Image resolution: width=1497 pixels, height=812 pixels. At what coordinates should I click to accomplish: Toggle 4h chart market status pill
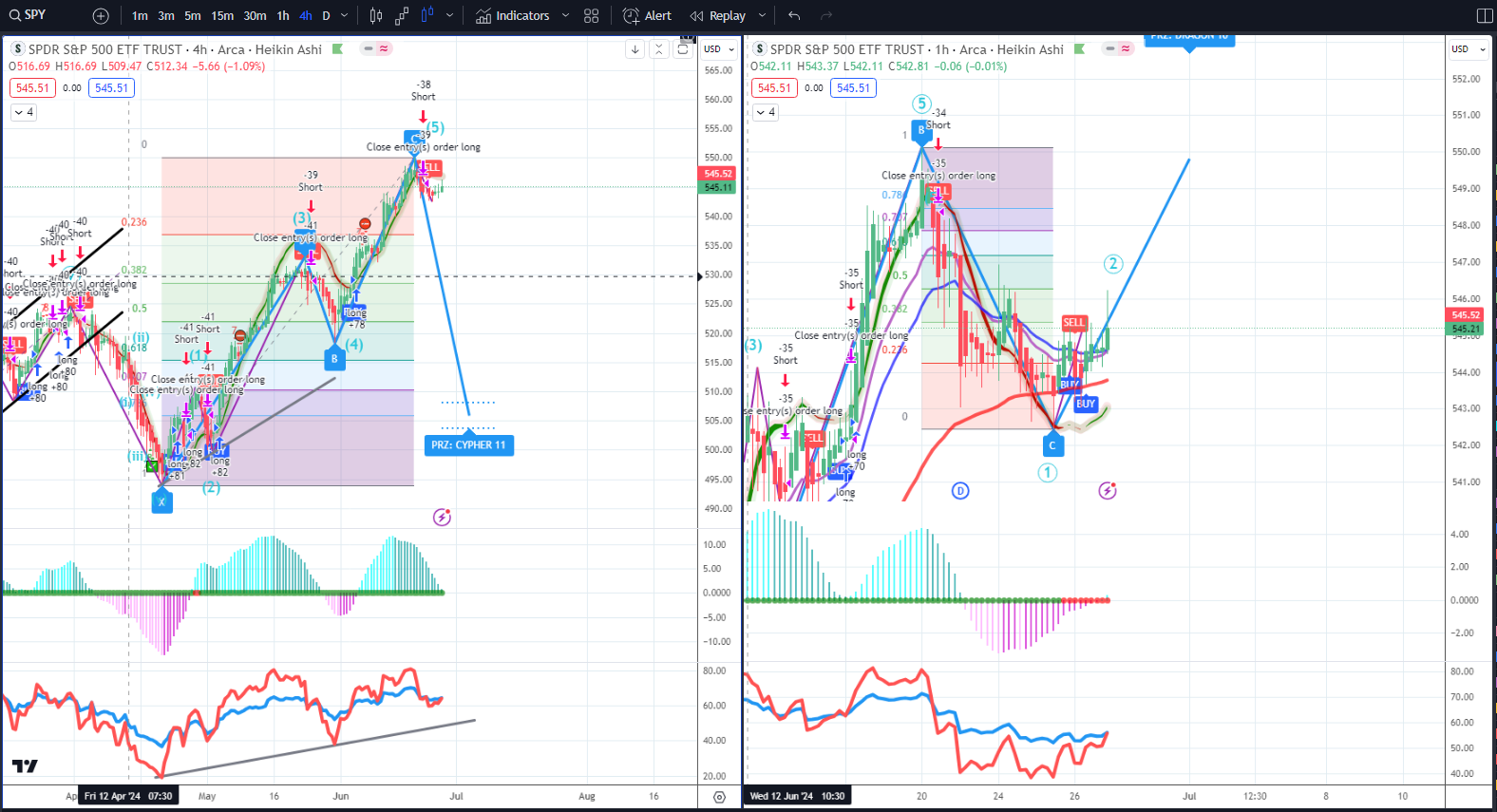tap(377, 48)
